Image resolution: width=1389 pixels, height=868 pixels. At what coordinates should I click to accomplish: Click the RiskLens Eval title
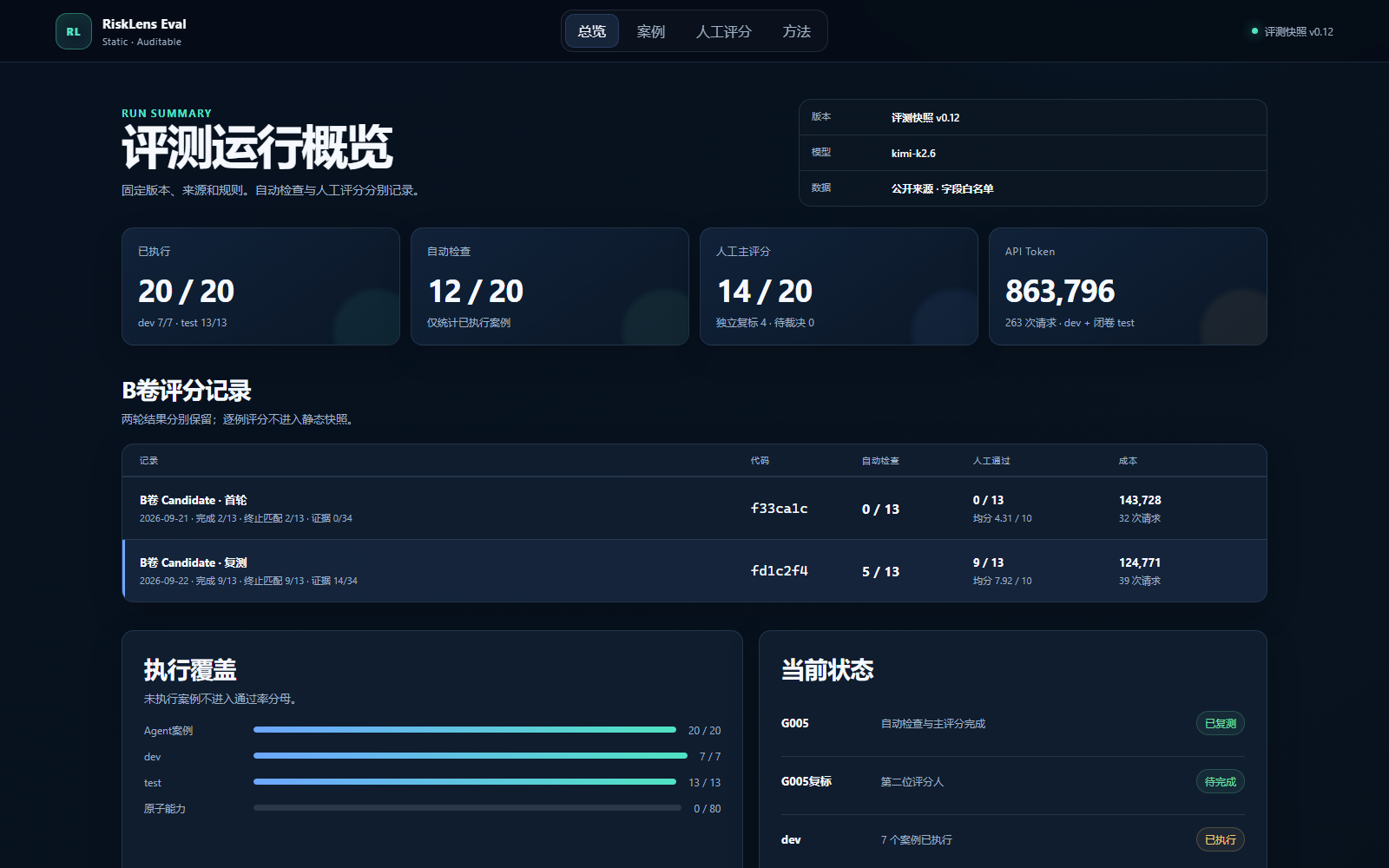[x=144, y=24]
